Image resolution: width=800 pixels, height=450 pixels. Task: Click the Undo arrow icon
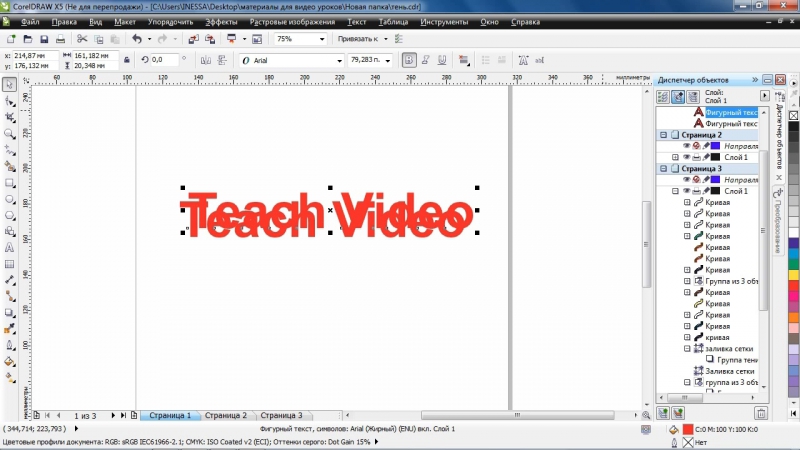(135, 38)
